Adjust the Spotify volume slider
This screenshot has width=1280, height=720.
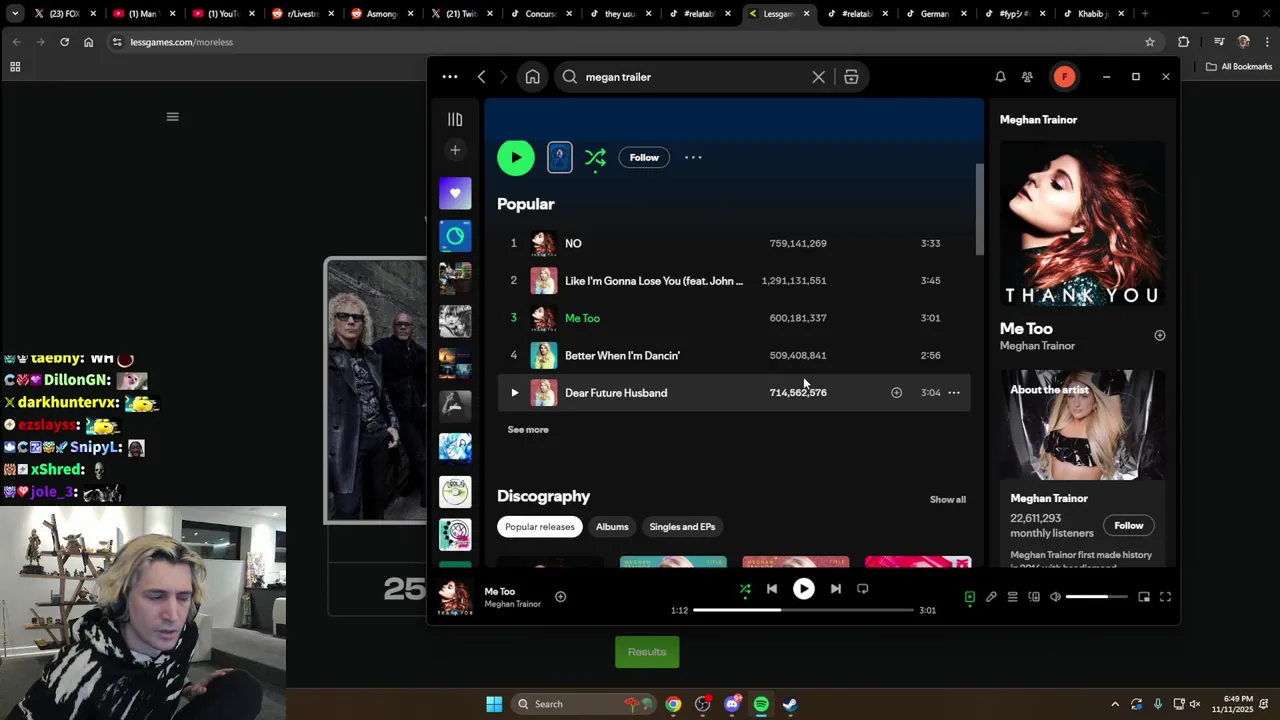(1097, 597)
